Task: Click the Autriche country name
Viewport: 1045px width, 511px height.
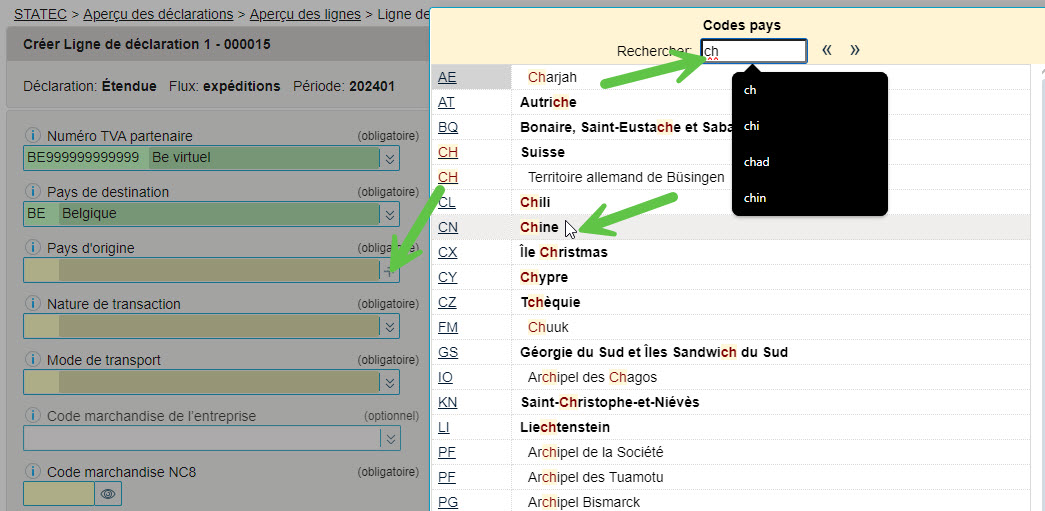Action: click(x=548, y=103)
